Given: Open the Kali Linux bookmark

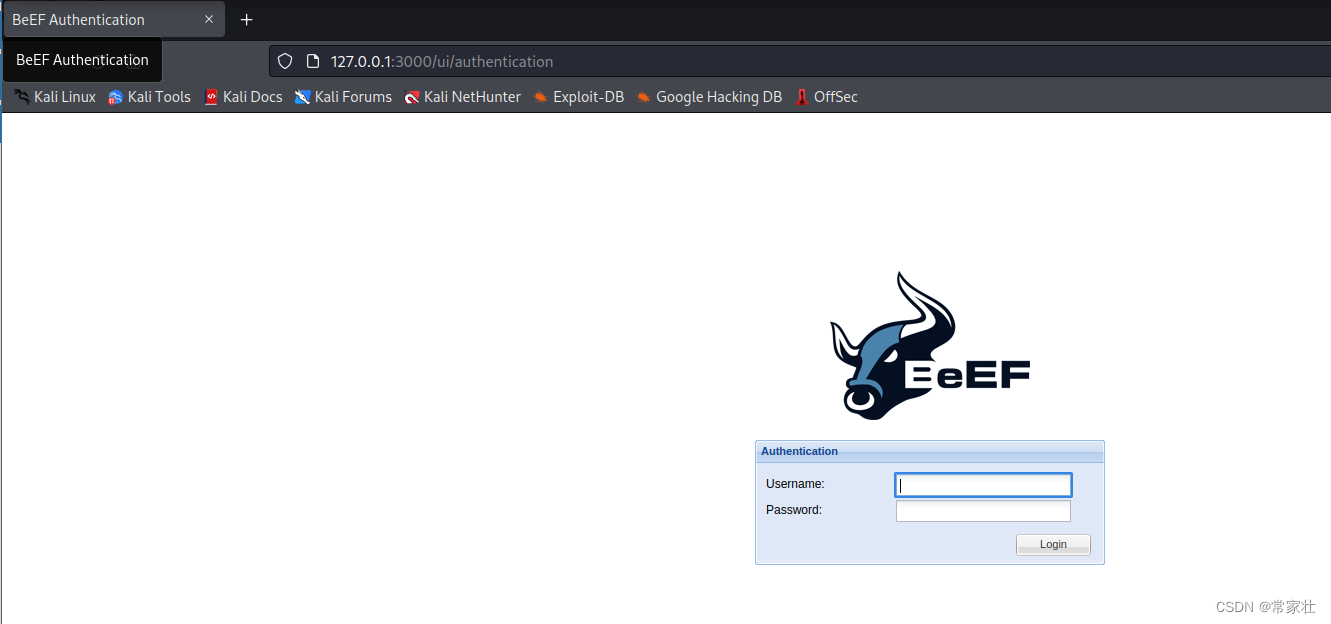Looking at the screenshot, I should point(55,97).
